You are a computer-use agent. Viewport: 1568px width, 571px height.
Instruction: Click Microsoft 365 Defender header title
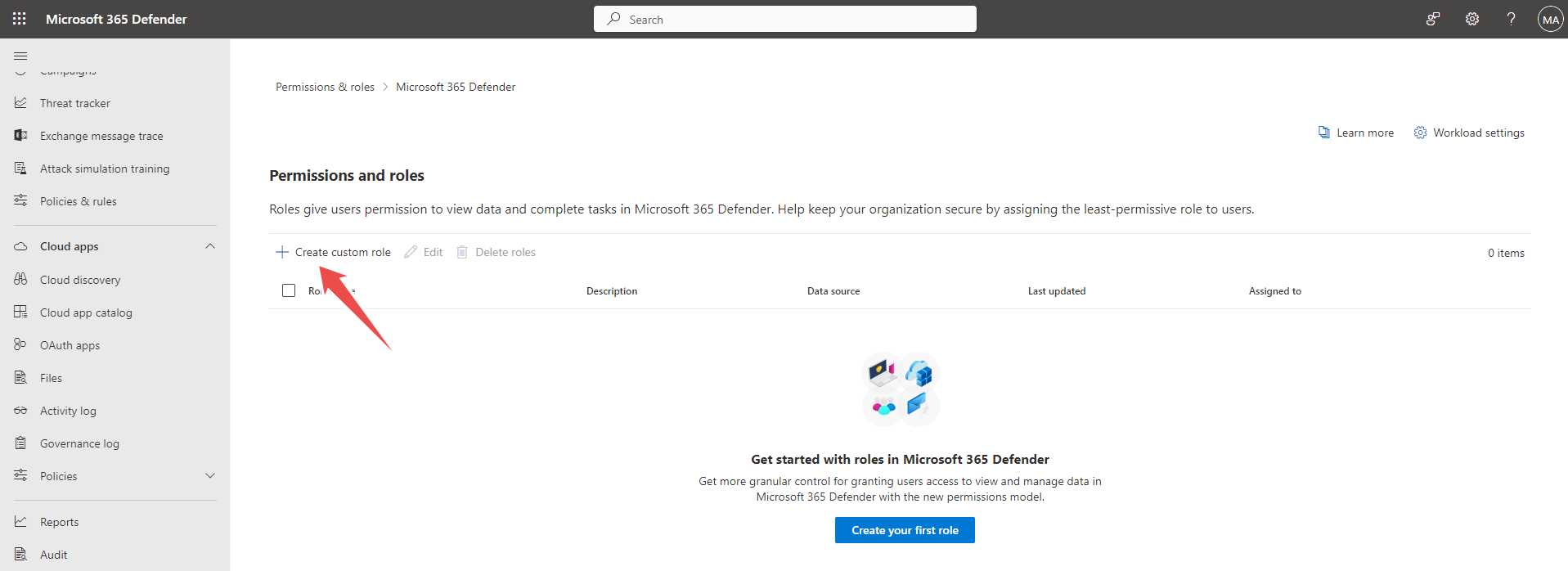point(116,19)
